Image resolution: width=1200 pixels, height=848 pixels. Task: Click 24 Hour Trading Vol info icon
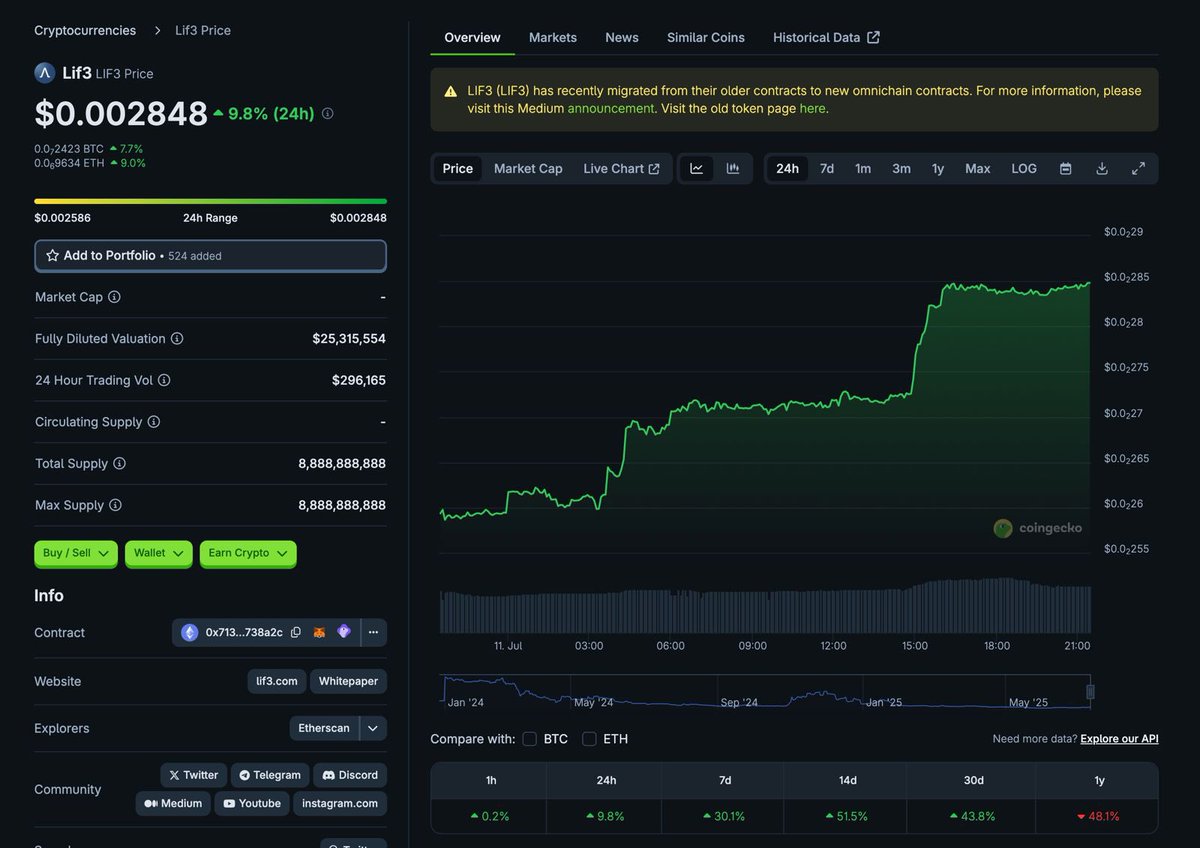pos(164,380)
